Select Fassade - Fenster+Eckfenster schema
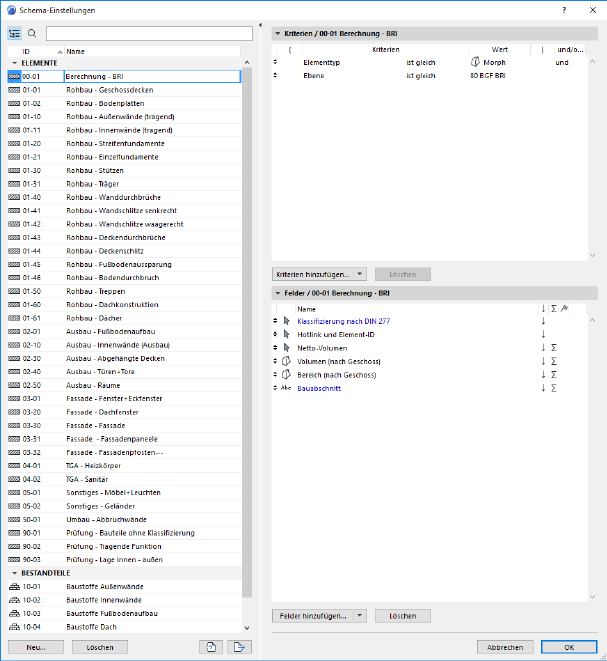 124,399
